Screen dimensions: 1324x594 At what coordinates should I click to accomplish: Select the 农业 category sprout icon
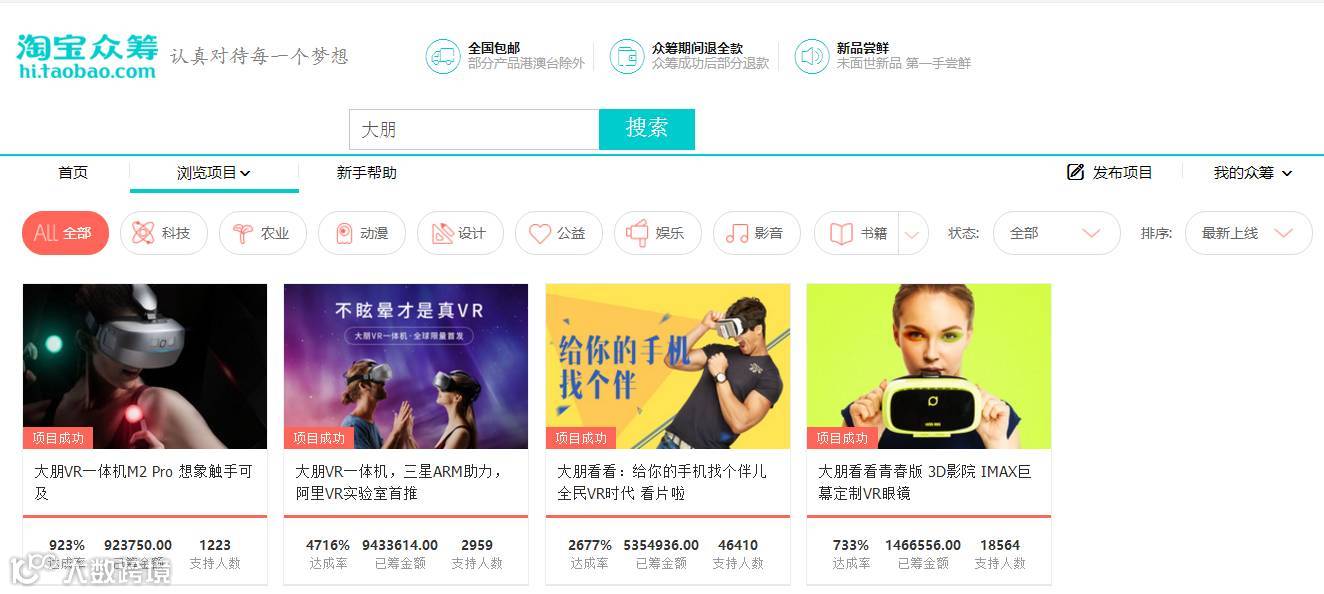pos(242,233)
